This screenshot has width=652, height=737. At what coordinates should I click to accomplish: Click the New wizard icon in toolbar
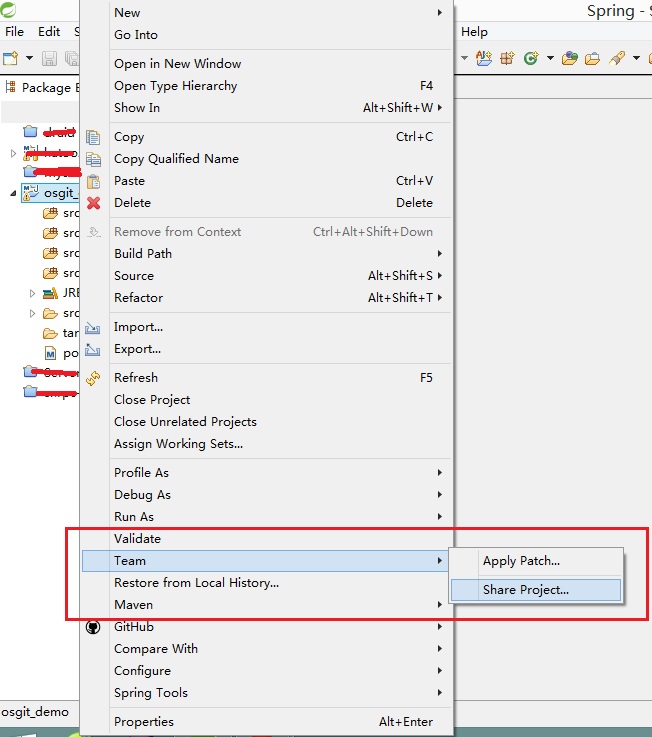pyautogui.click(x=11, y=59)
